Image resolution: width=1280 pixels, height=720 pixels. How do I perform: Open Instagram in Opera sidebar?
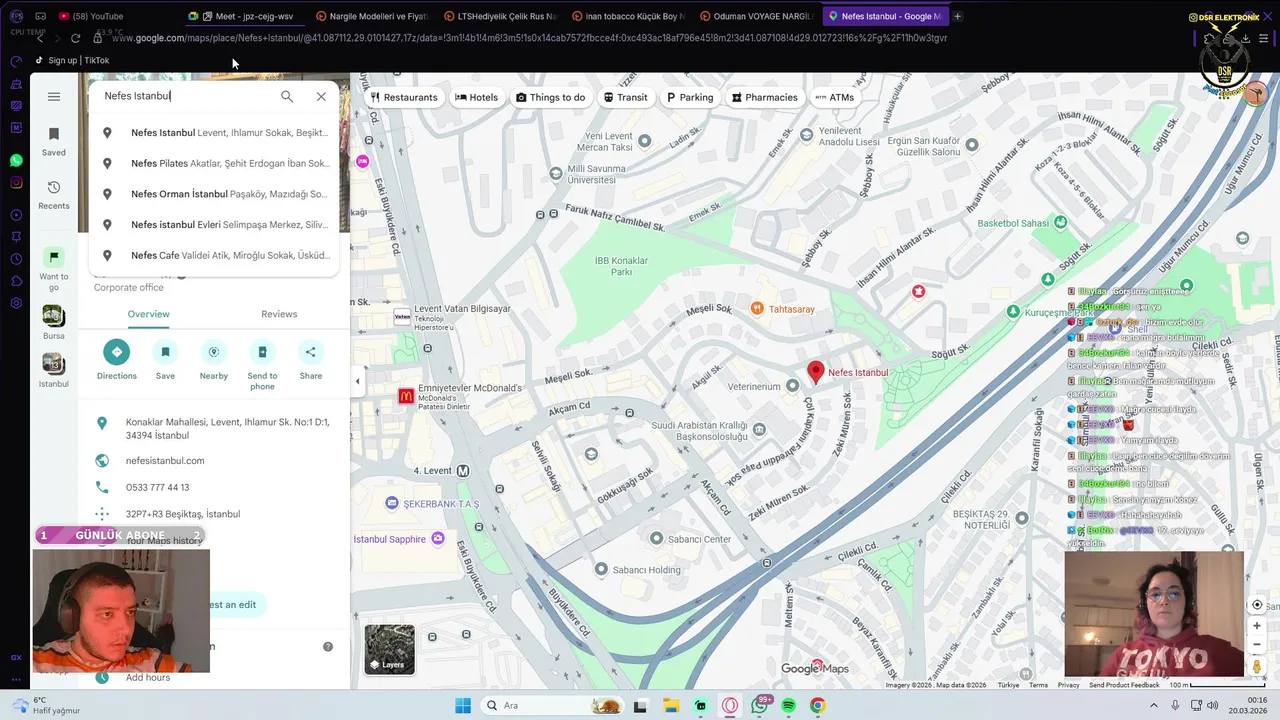[x=16, y=182]
